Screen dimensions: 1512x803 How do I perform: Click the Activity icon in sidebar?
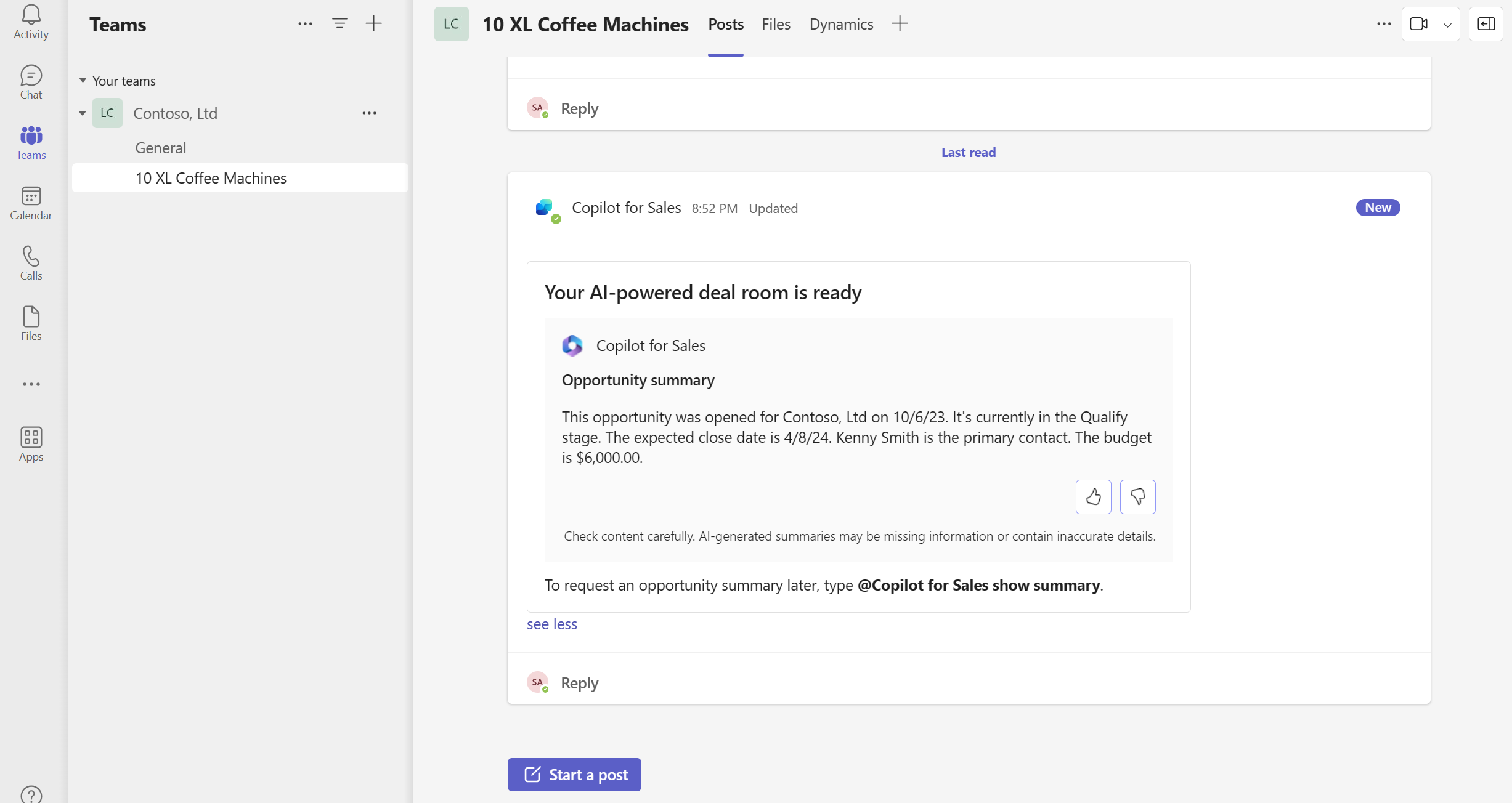coord(31,23)
